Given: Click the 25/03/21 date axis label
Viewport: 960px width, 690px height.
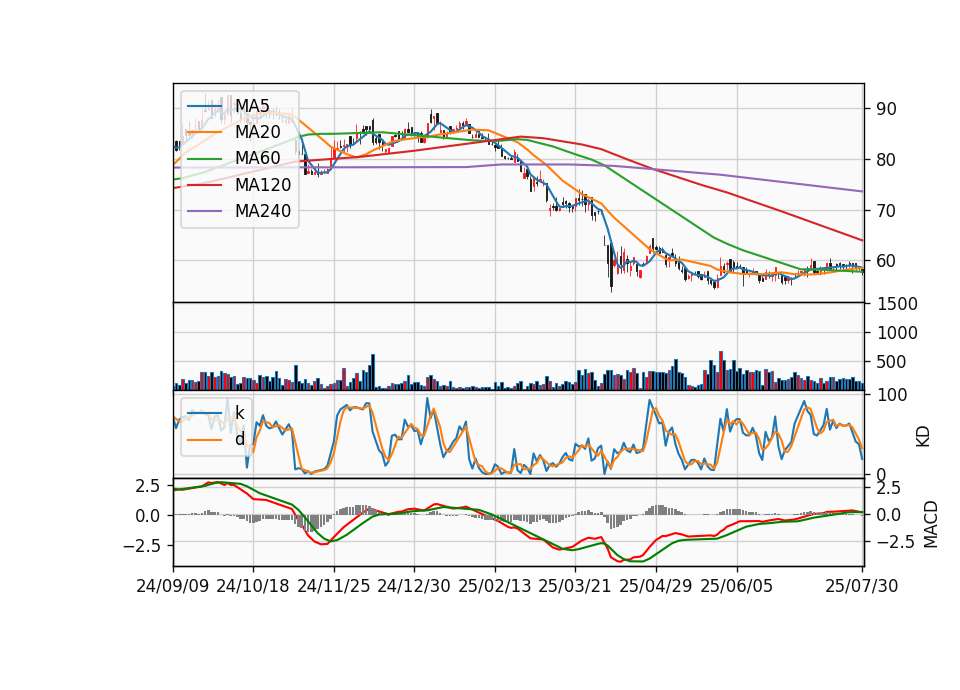Looking at the screenshot, I should (575, 586).
